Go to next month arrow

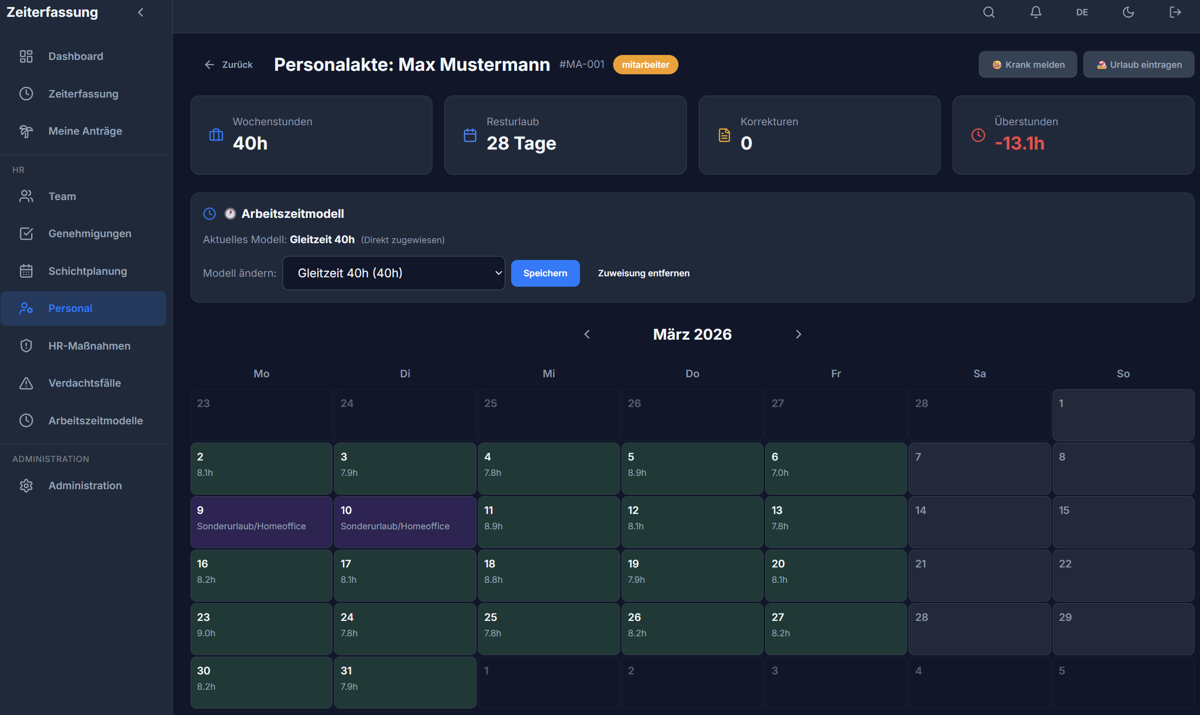(798, 334)
